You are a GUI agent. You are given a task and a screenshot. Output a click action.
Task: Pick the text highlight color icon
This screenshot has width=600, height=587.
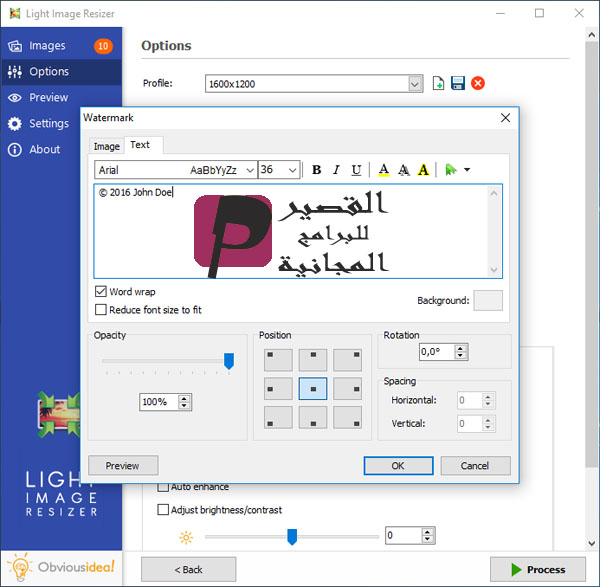pyautogui.click(x=423, y=170)
